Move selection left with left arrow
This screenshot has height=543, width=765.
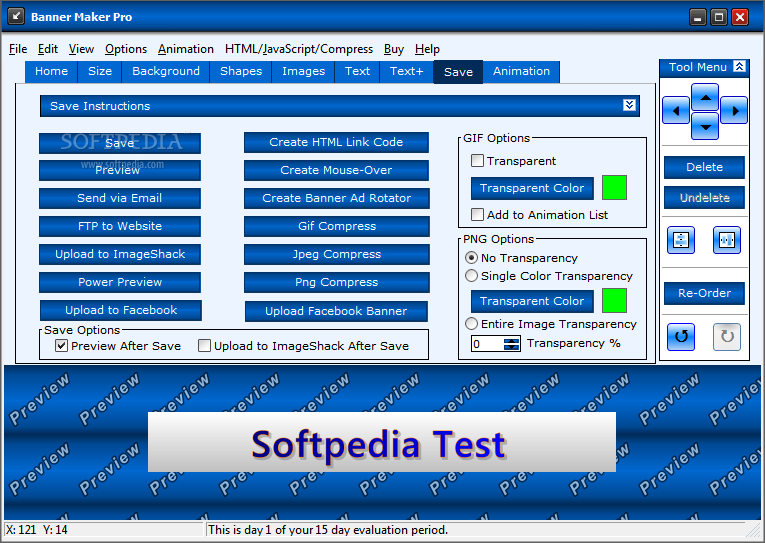[x=676, y=110]
